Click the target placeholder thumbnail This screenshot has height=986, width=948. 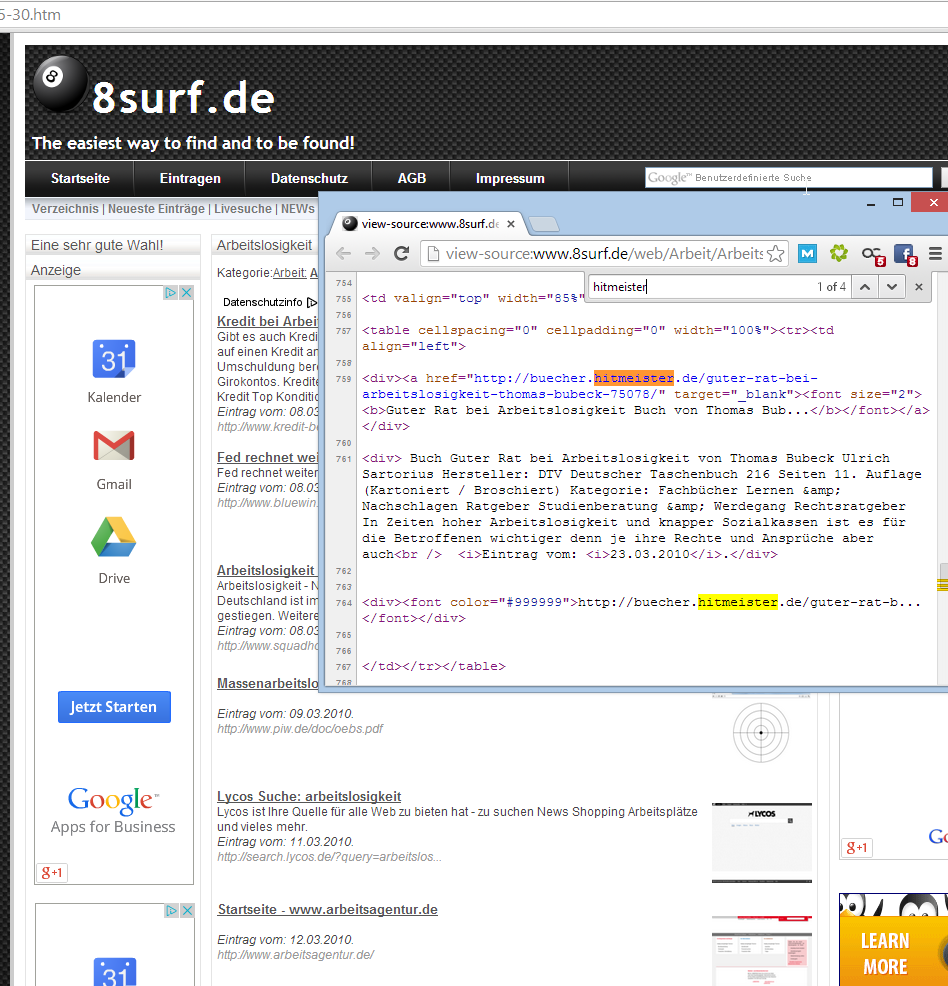point(761,733)
